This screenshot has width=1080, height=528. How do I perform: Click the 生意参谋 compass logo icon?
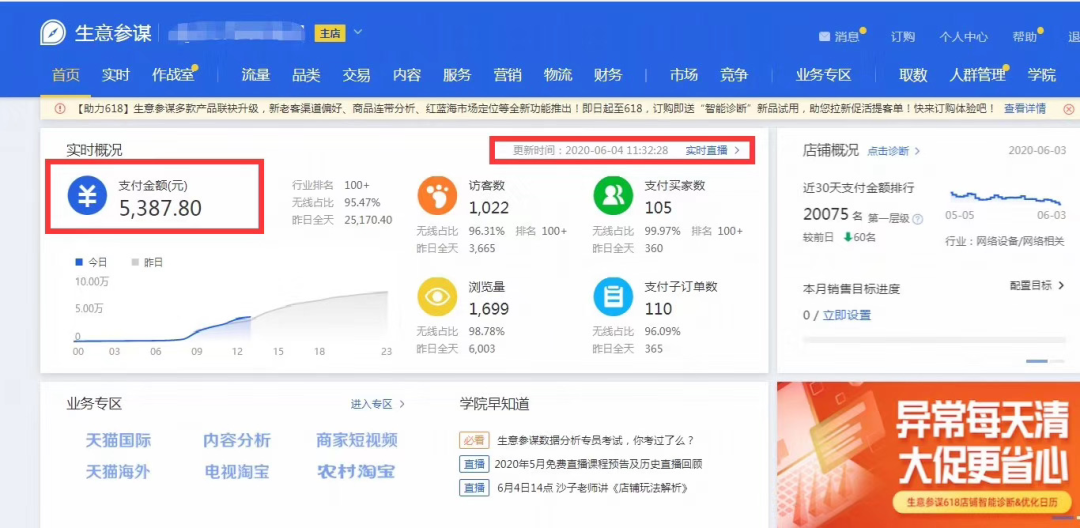53,33
